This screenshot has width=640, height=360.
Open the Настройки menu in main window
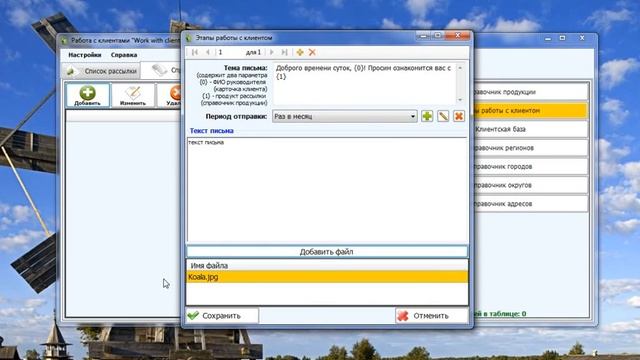pyautogui.click(x=85, y=55)
